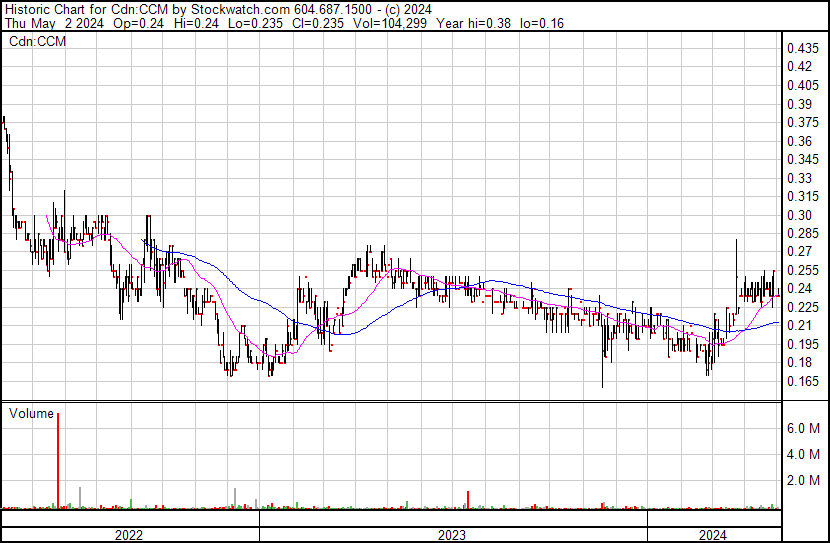830x543 pixels.
Task: Select the 0.435 price axis label
Action: coord(803,49)
